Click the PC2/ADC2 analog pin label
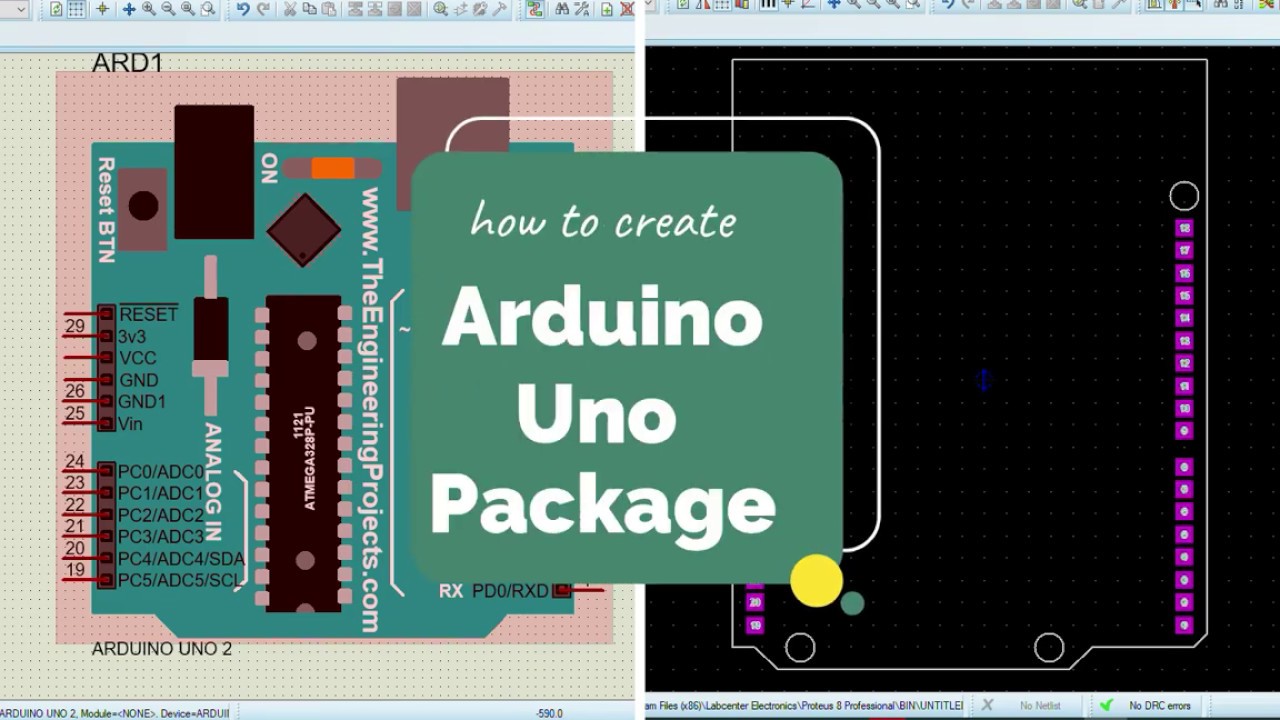Screen dimensions: 1280x720 pyautogui.click(x=161, y=516)
